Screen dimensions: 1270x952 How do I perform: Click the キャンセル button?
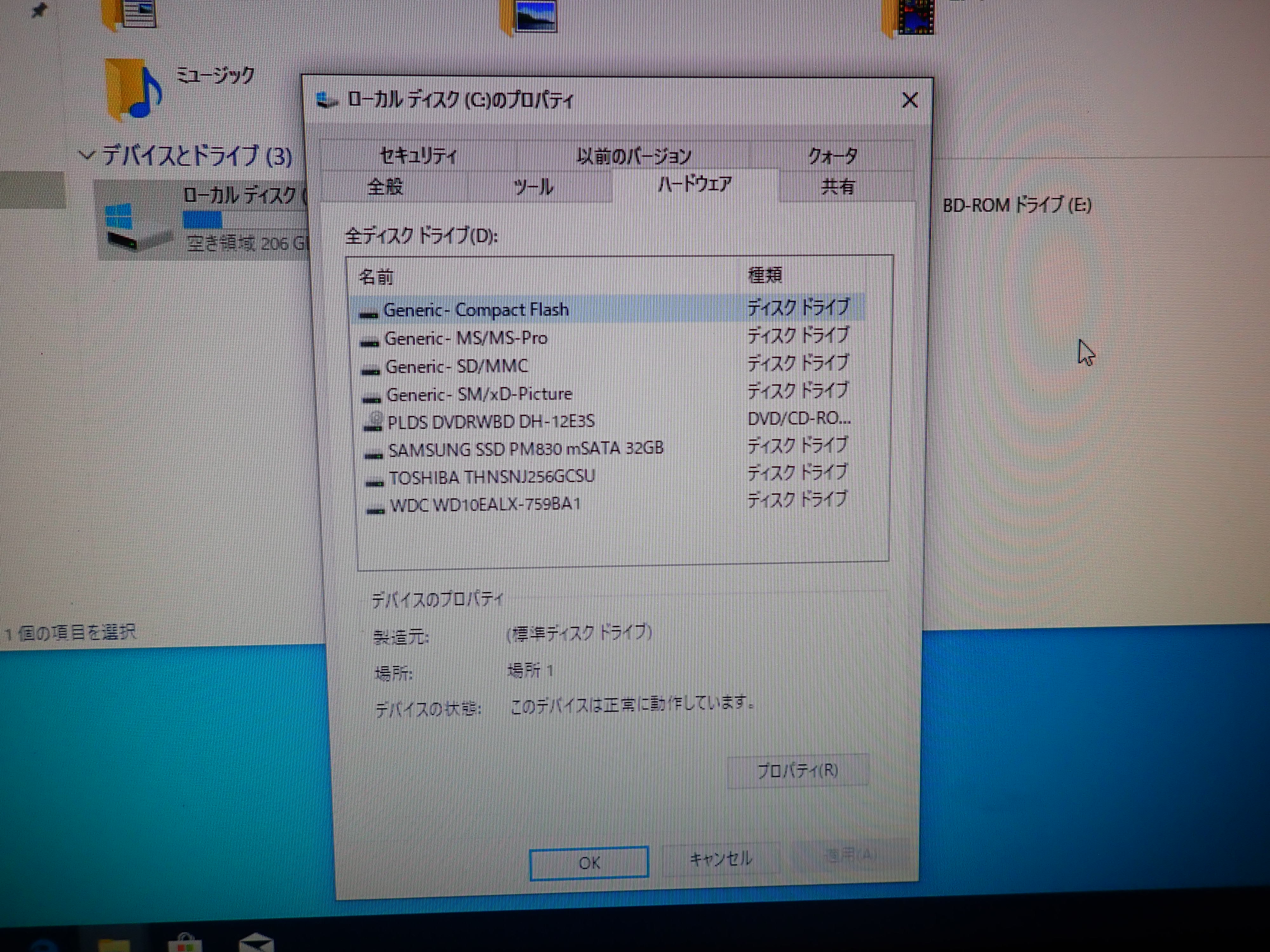(721, 859)
